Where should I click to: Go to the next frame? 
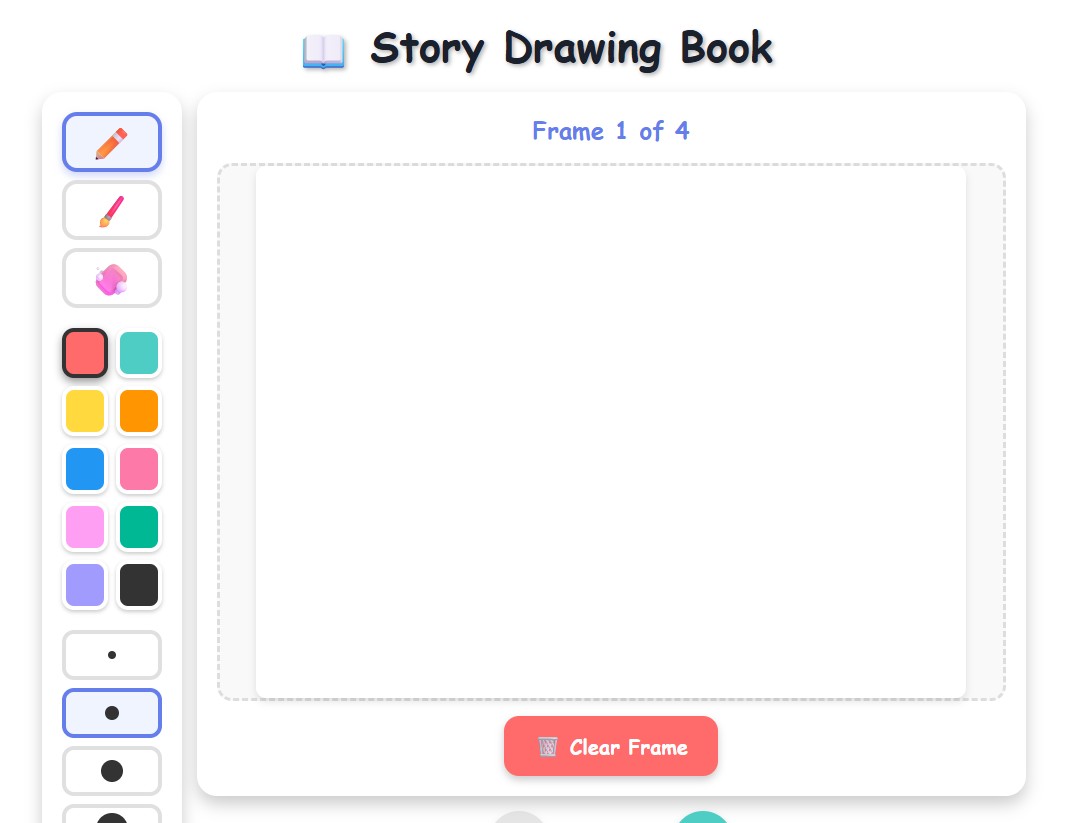pos(703,819)
